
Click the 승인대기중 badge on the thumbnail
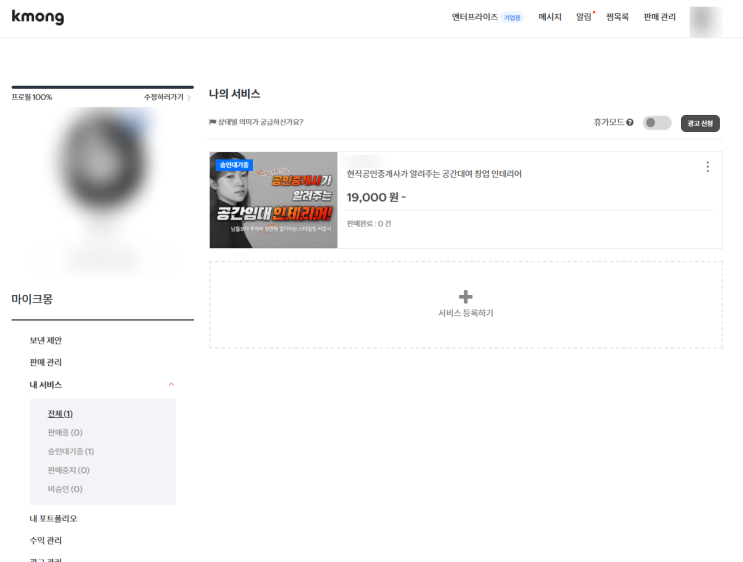point(234,165)
